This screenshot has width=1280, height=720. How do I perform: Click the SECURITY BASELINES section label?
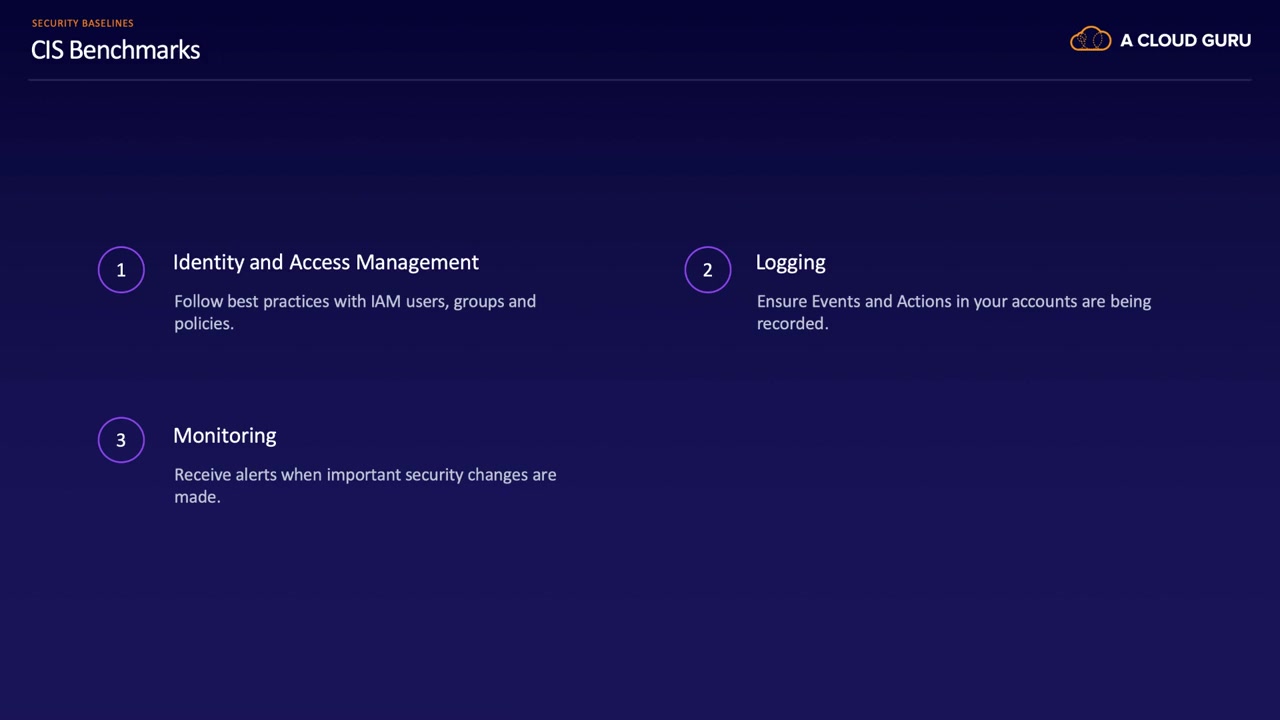(x=82, y=23)
